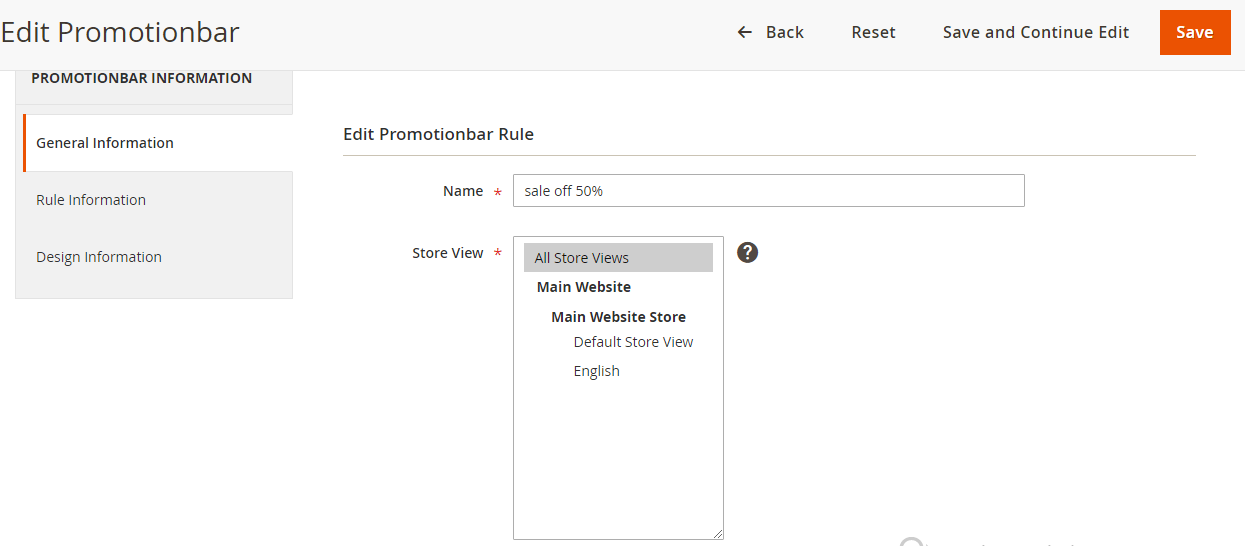Click the Edit Promotionbar page title
Screen dimensions: 1245x546
click(120, 32)
